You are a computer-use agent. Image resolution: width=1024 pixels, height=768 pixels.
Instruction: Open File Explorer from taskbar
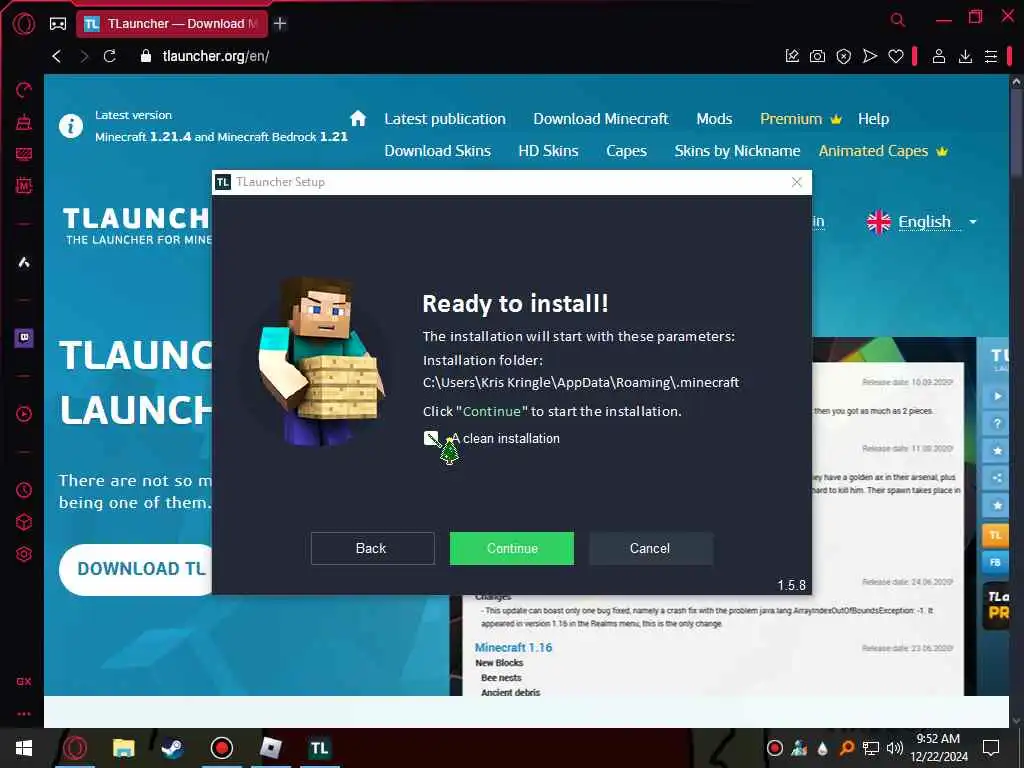[x=123, y=748]
